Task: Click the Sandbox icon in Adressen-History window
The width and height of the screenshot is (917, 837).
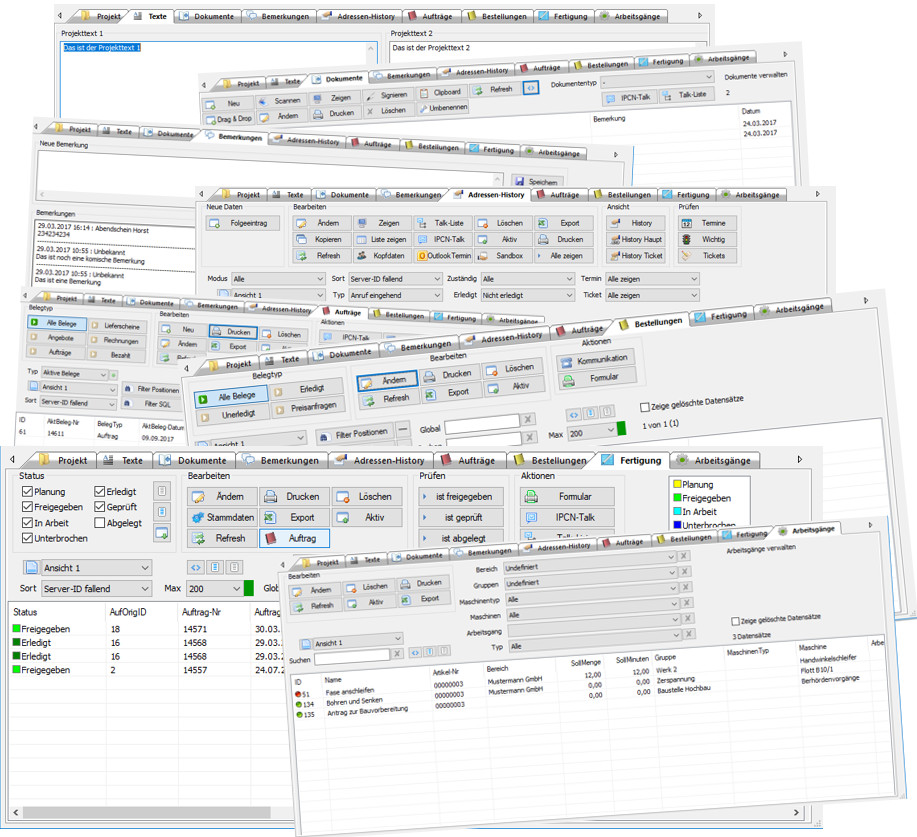Action: pyautogui.click(x=482, y=256)
